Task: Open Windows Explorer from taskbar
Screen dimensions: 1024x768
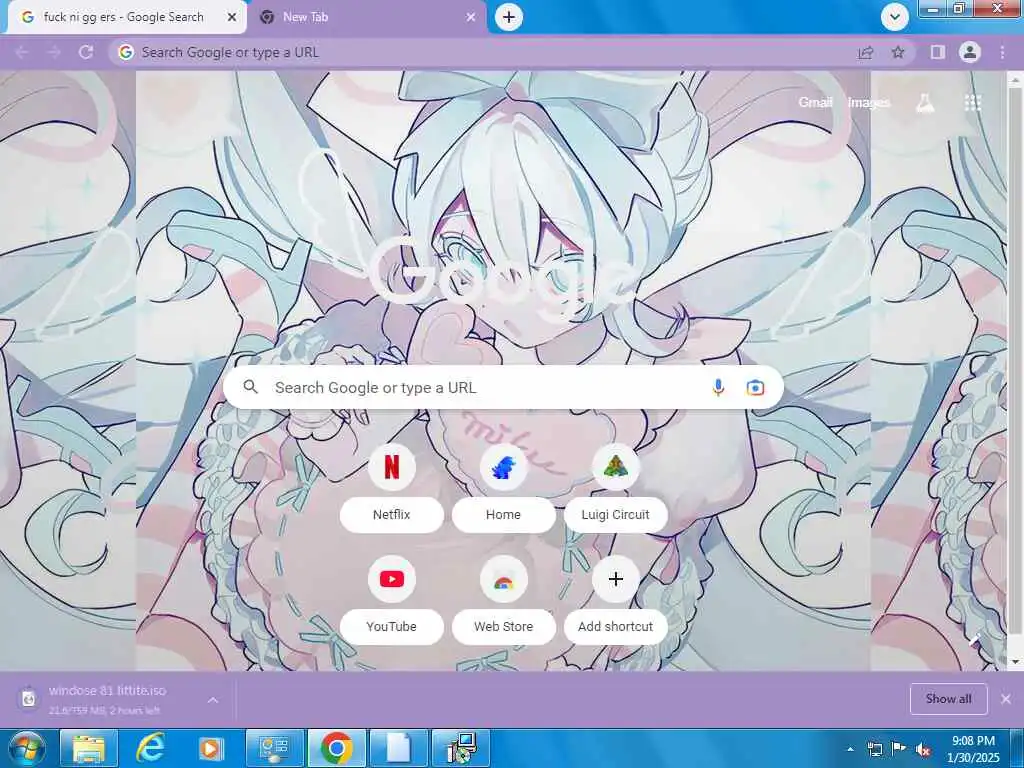Action: (89, 748)
